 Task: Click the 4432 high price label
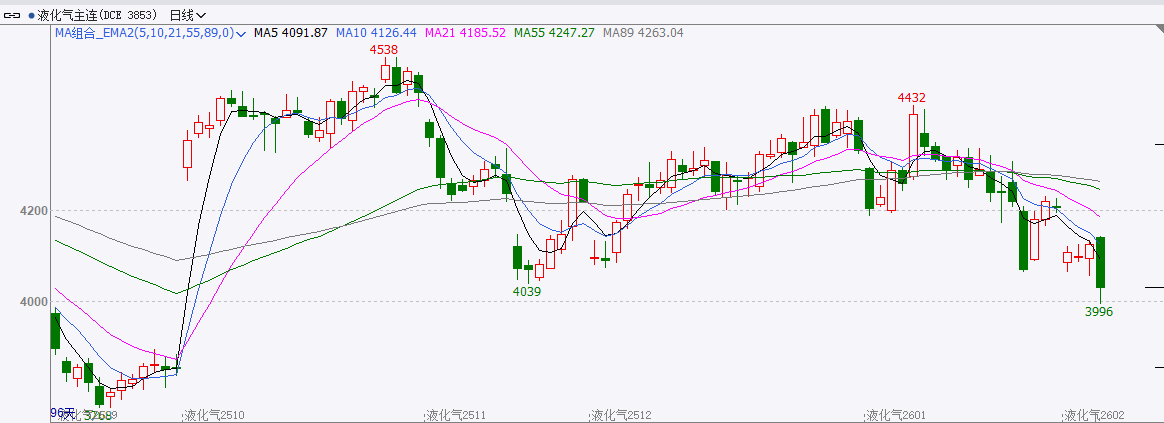coord(911,97)
